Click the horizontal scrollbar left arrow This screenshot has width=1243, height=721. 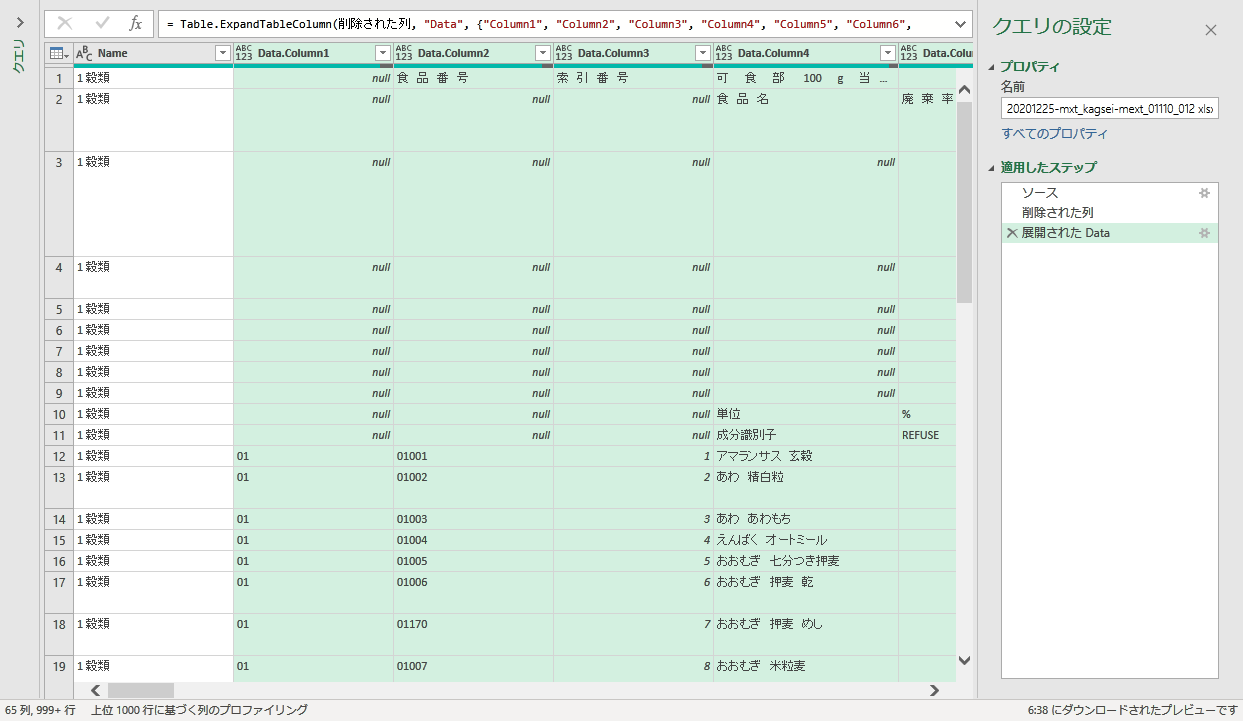[96, 690]
